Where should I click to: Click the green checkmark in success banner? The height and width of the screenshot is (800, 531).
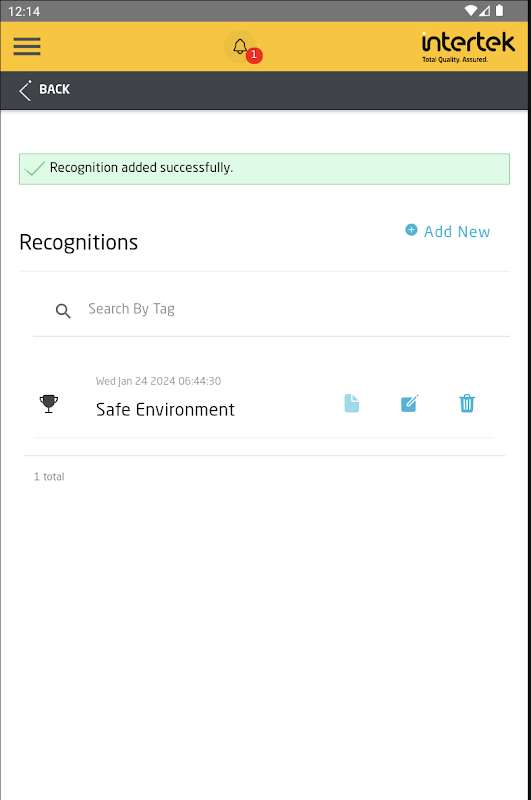point(35,168)
